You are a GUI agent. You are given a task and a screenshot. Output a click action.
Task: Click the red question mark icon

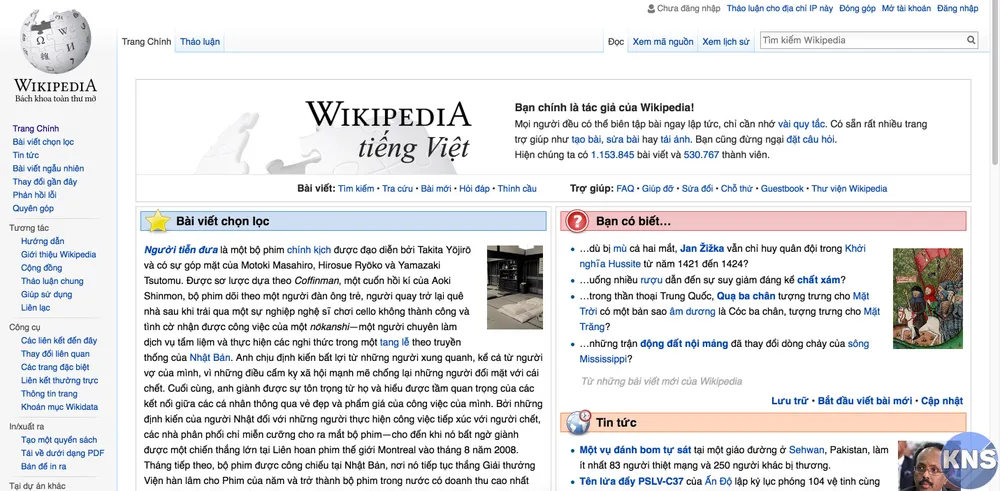click(577, 221)
